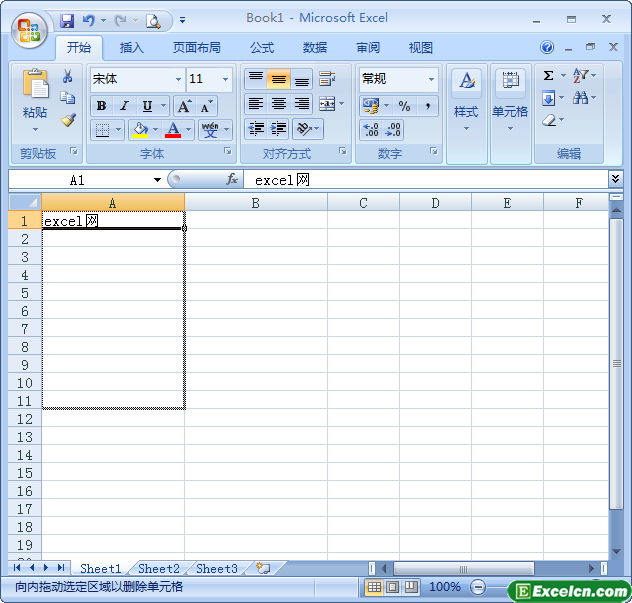Expand the Name Box dropdown arrow
The image size is (632, 603).
click(157, 180)
